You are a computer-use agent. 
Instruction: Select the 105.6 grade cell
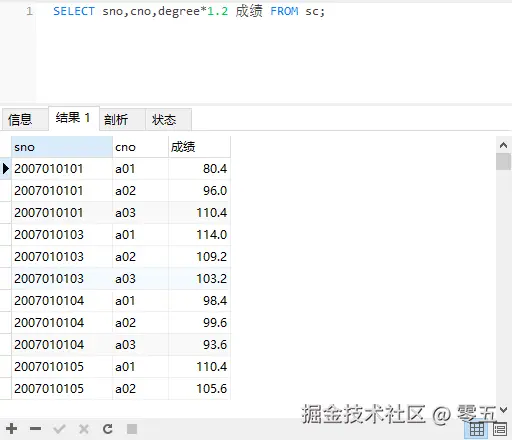[x=199, y=389]
